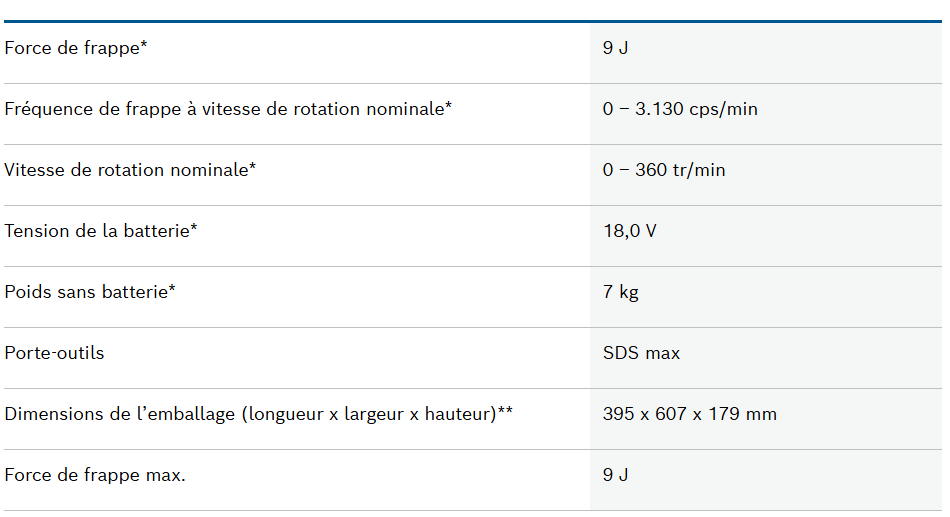Select the "395 x 607 x 179 mm" value
Viewport: 950px width, 517px height.
tap(689, 414)
